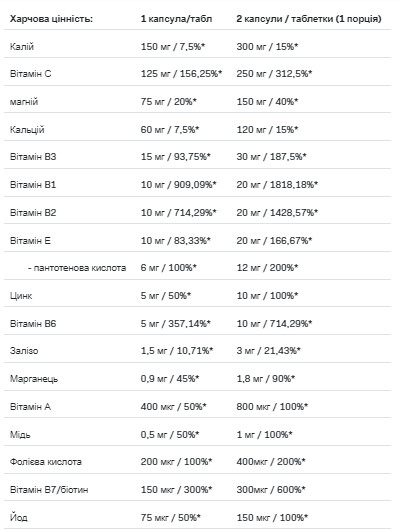Click the Вітамін C row label

click(x=30, y=74)
